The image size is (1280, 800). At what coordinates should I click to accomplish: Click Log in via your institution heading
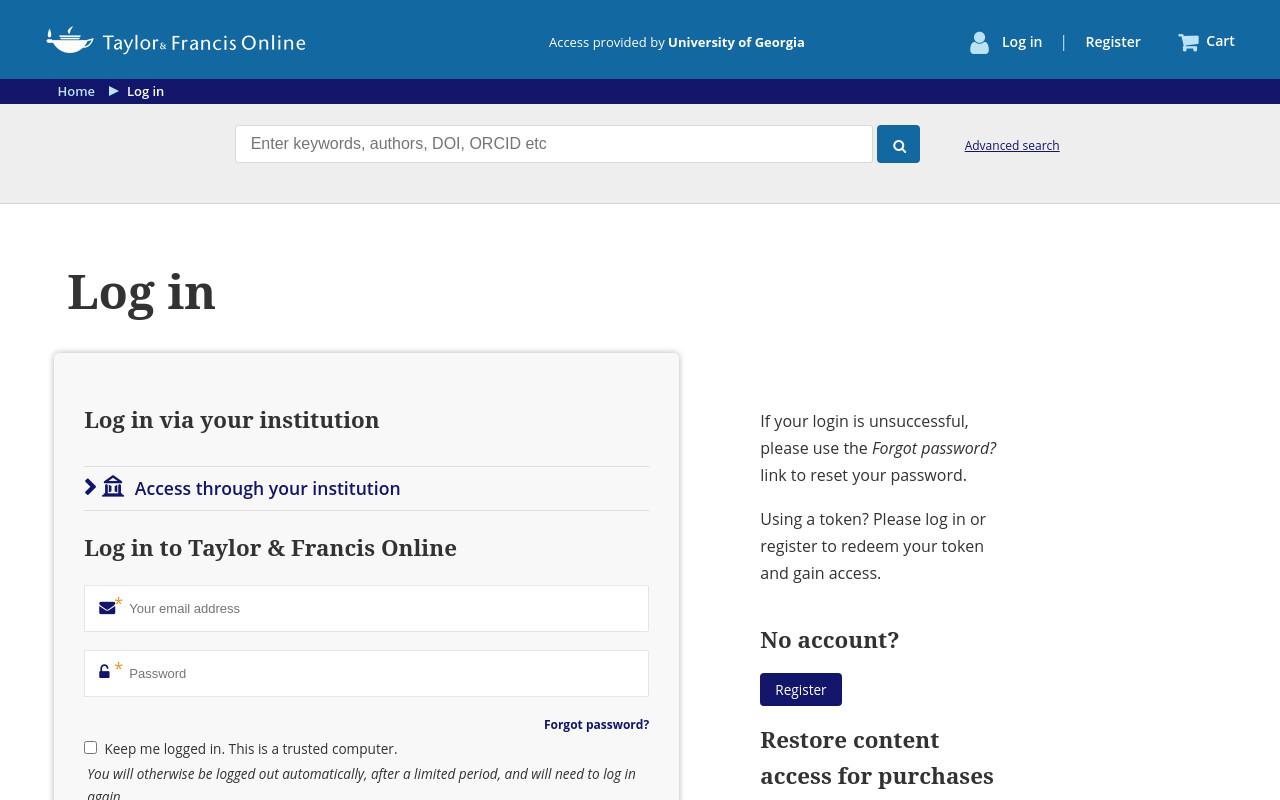pos(232,419)
